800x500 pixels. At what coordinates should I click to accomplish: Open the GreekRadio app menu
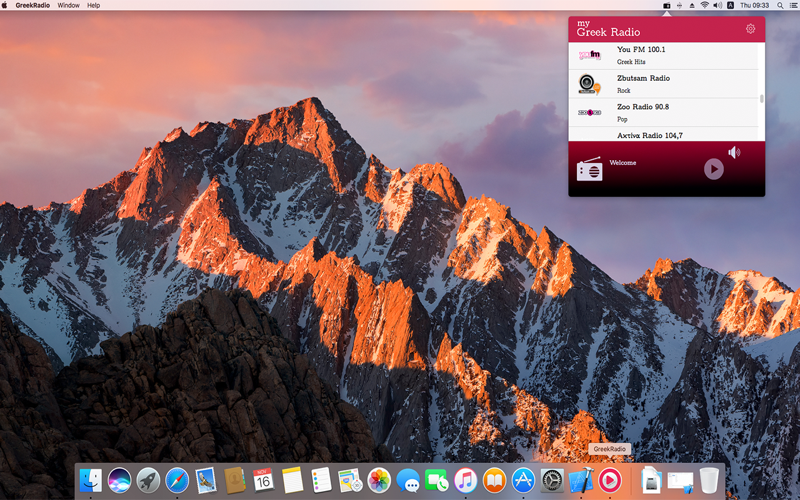(33, 5)
